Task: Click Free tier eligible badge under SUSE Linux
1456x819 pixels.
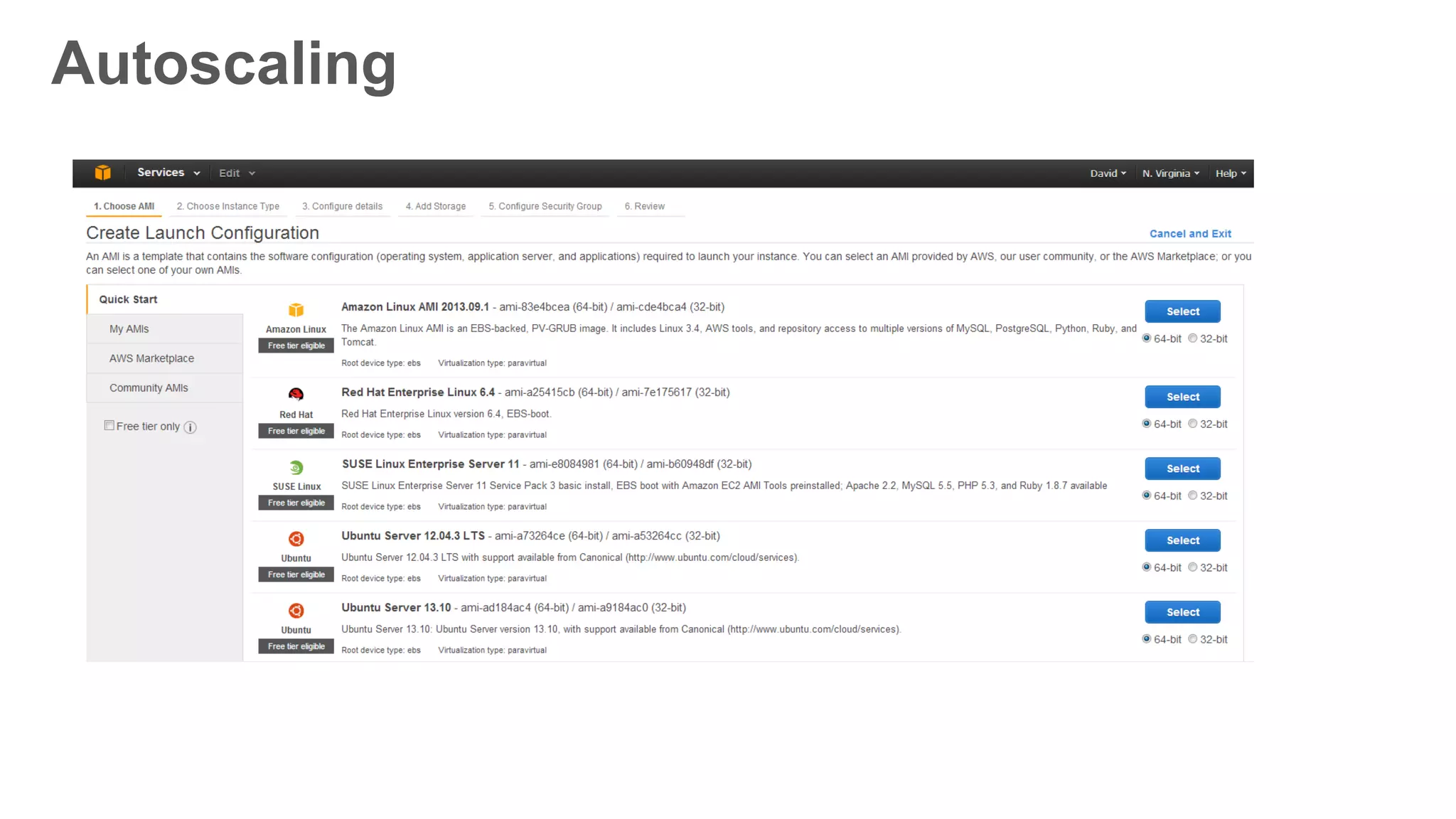Action: (296, 503)
